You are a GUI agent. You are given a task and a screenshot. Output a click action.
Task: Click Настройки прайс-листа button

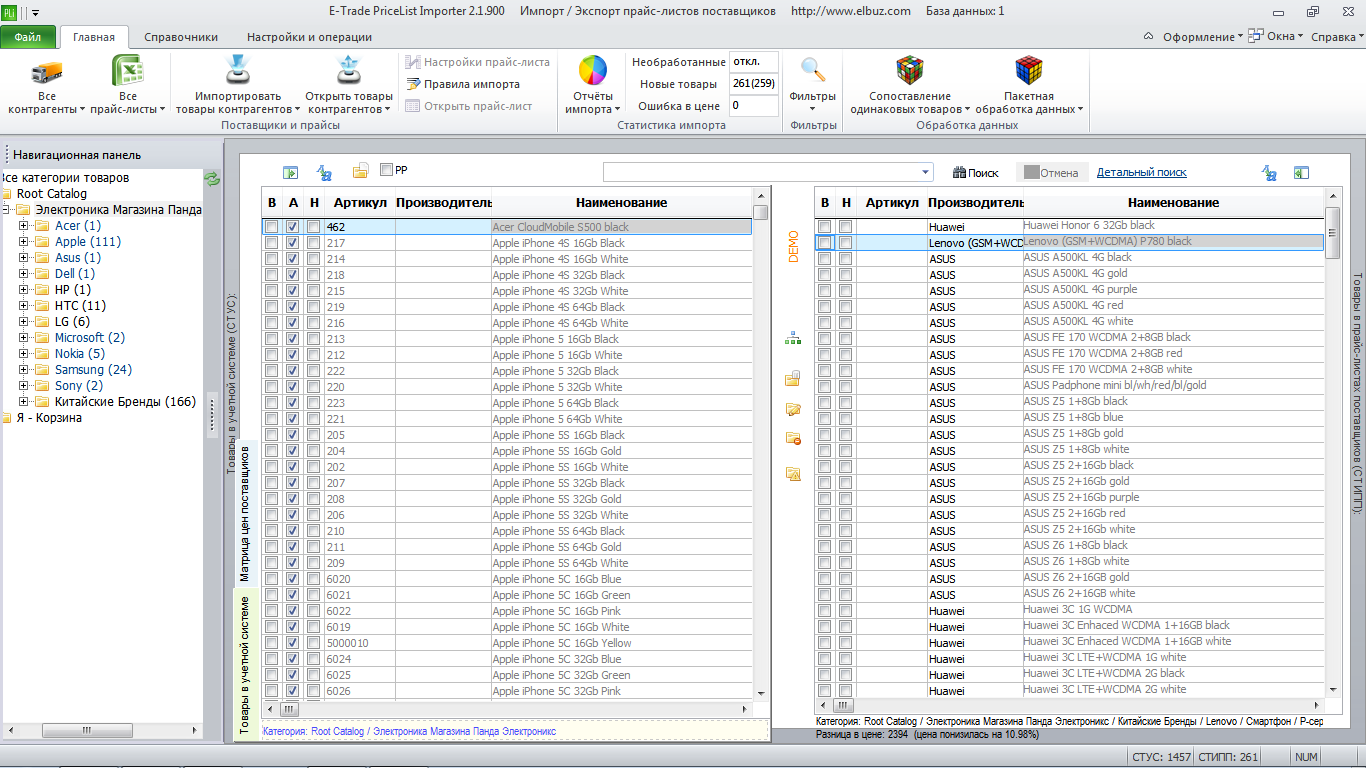click(478, 62)
